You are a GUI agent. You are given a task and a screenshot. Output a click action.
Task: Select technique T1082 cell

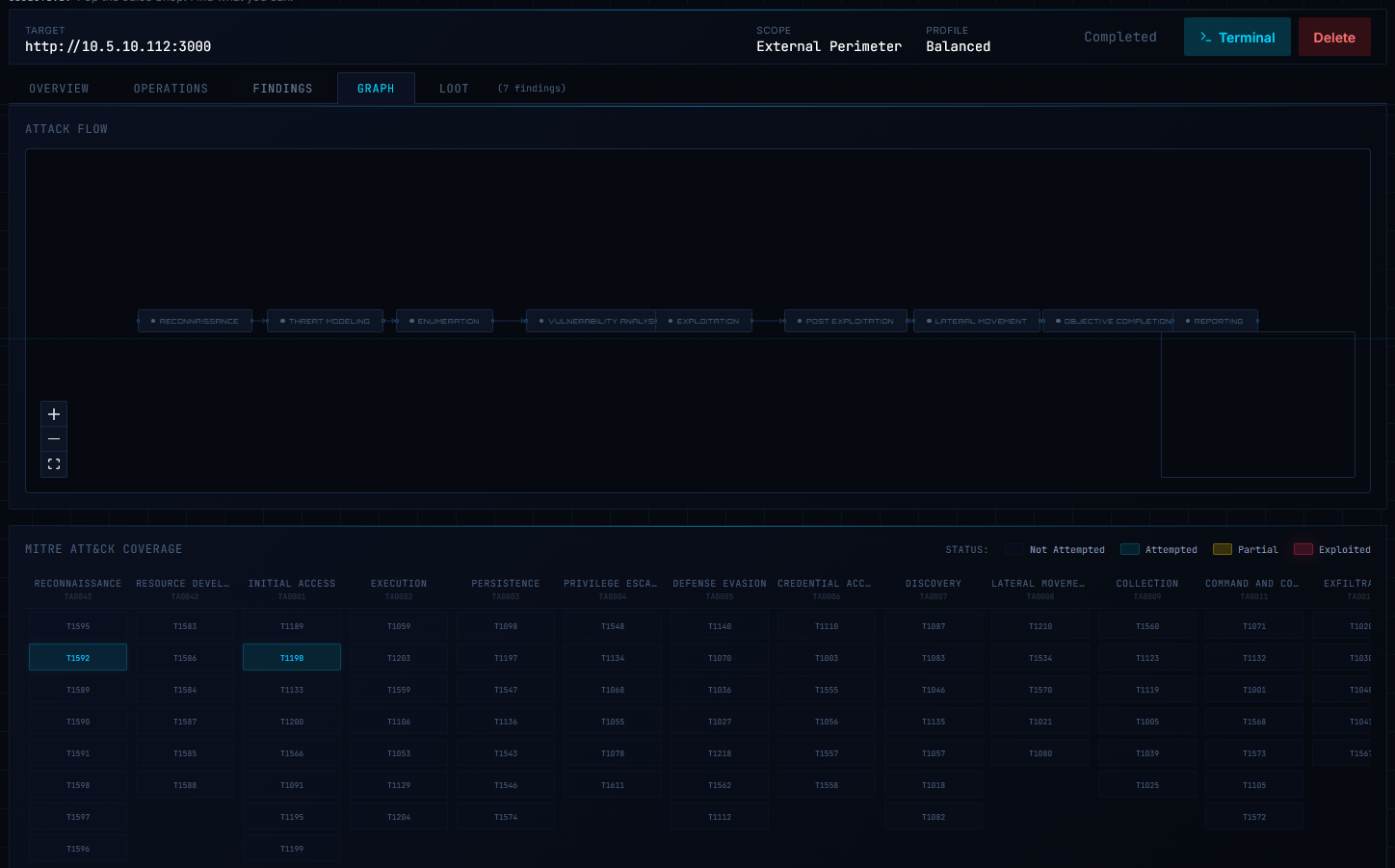click(x=934, y=816)
